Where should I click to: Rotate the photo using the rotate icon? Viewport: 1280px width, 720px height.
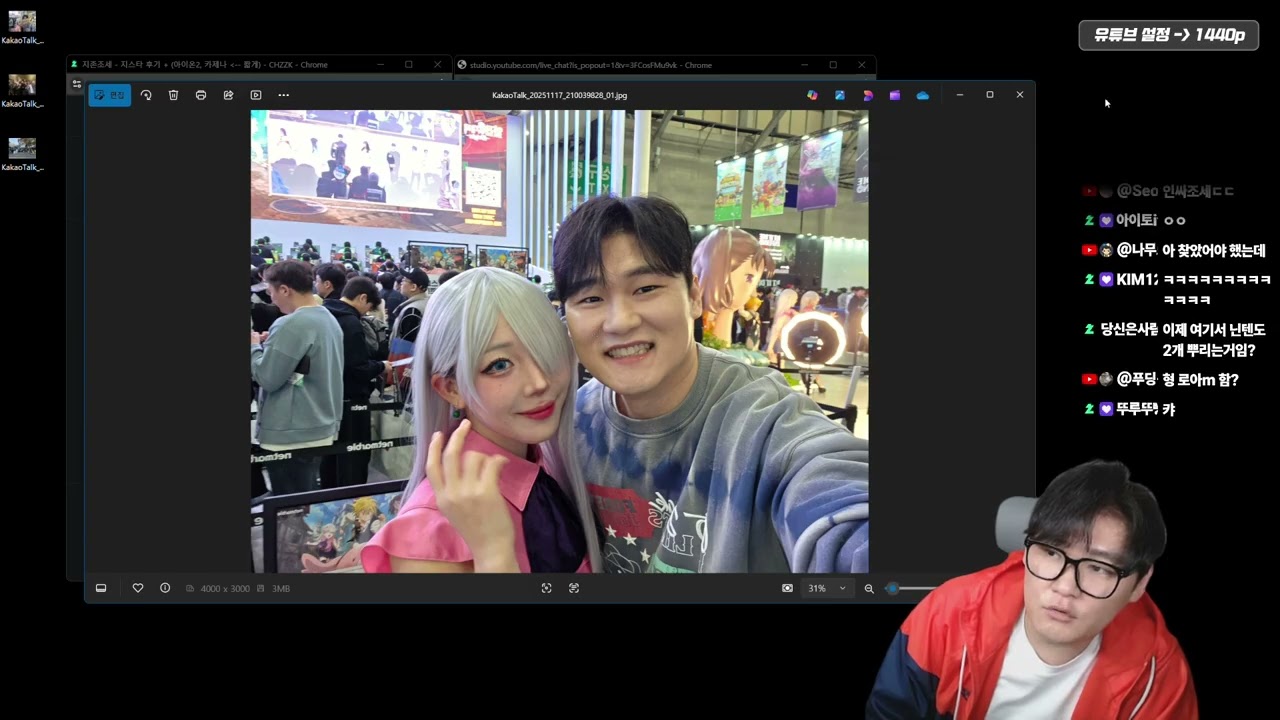point(146,95)
